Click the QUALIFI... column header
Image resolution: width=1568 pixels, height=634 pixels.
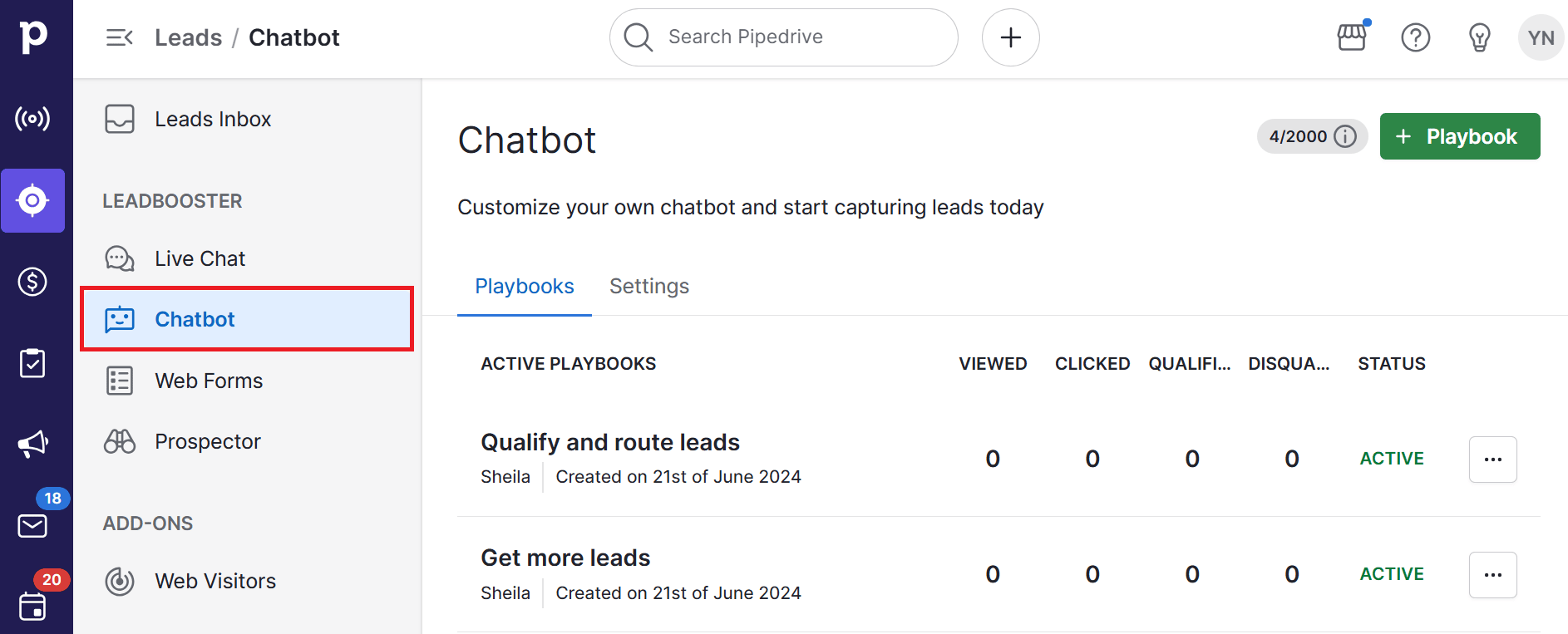(1190, 364)
